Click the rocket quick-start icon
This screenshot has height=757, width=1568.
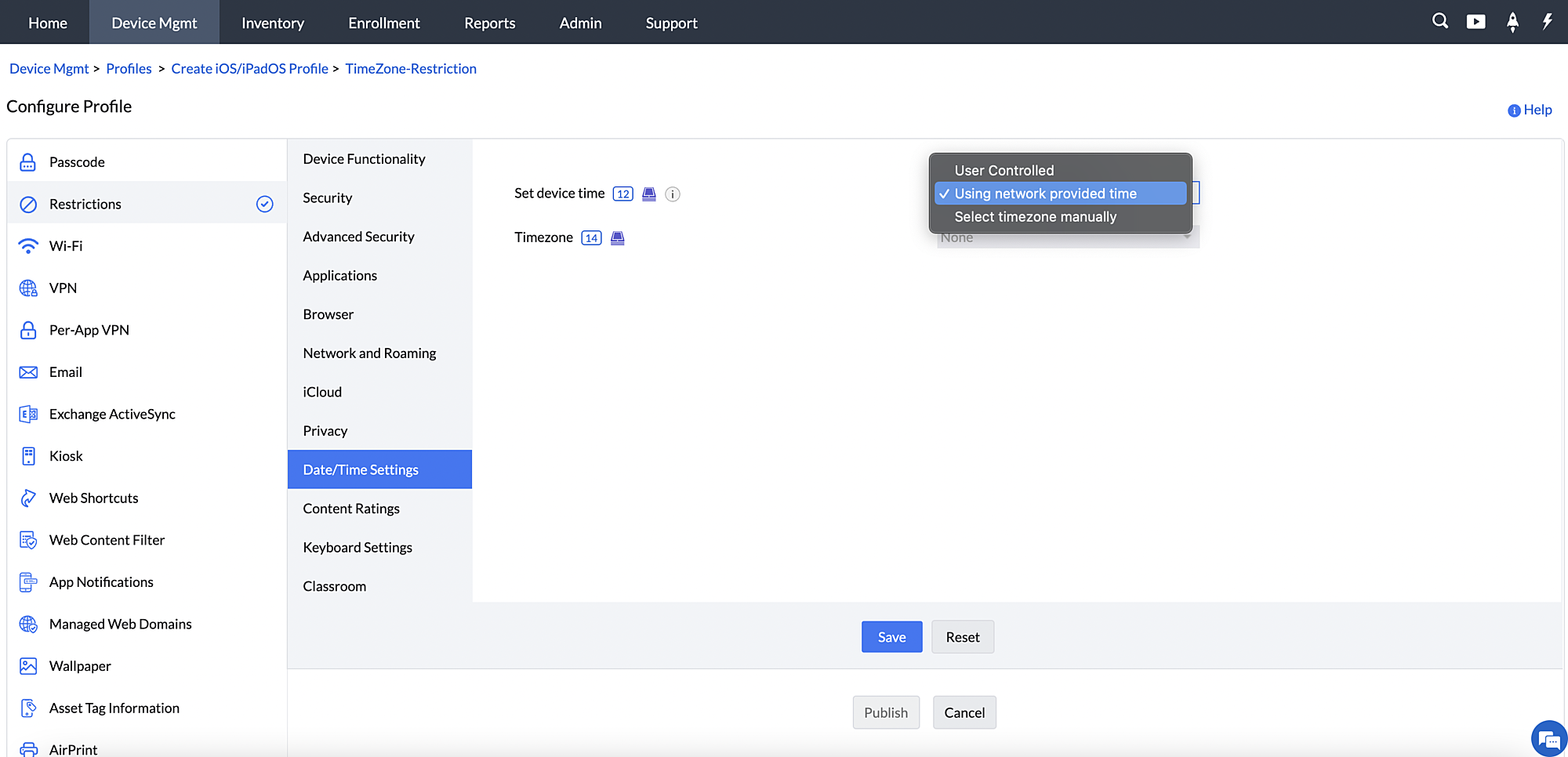coord(1512,22)
